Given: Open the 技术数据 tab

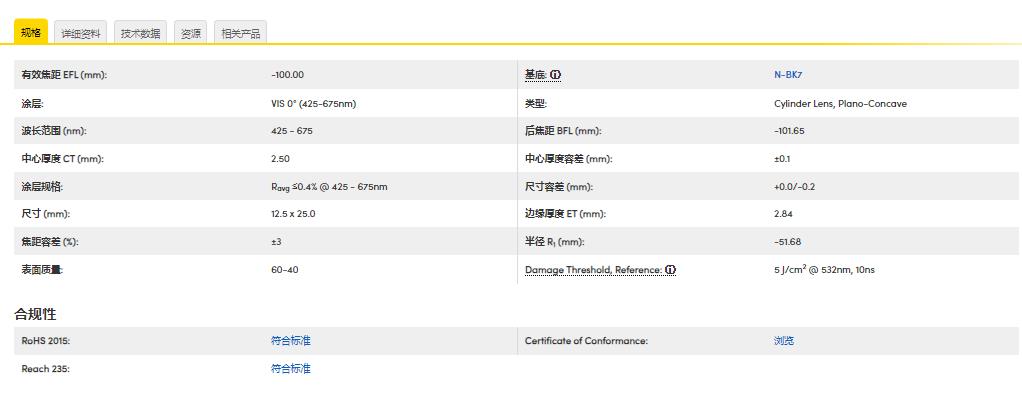Looking at the screenshot, I should pyautogui.click(x=140, y=33).
